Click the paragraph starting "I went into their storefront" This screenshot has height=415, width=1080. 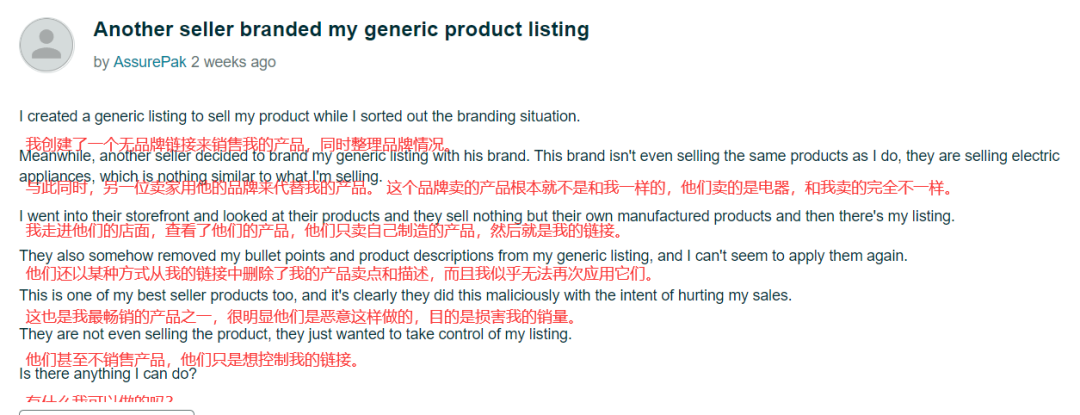(x=487, y=216)
